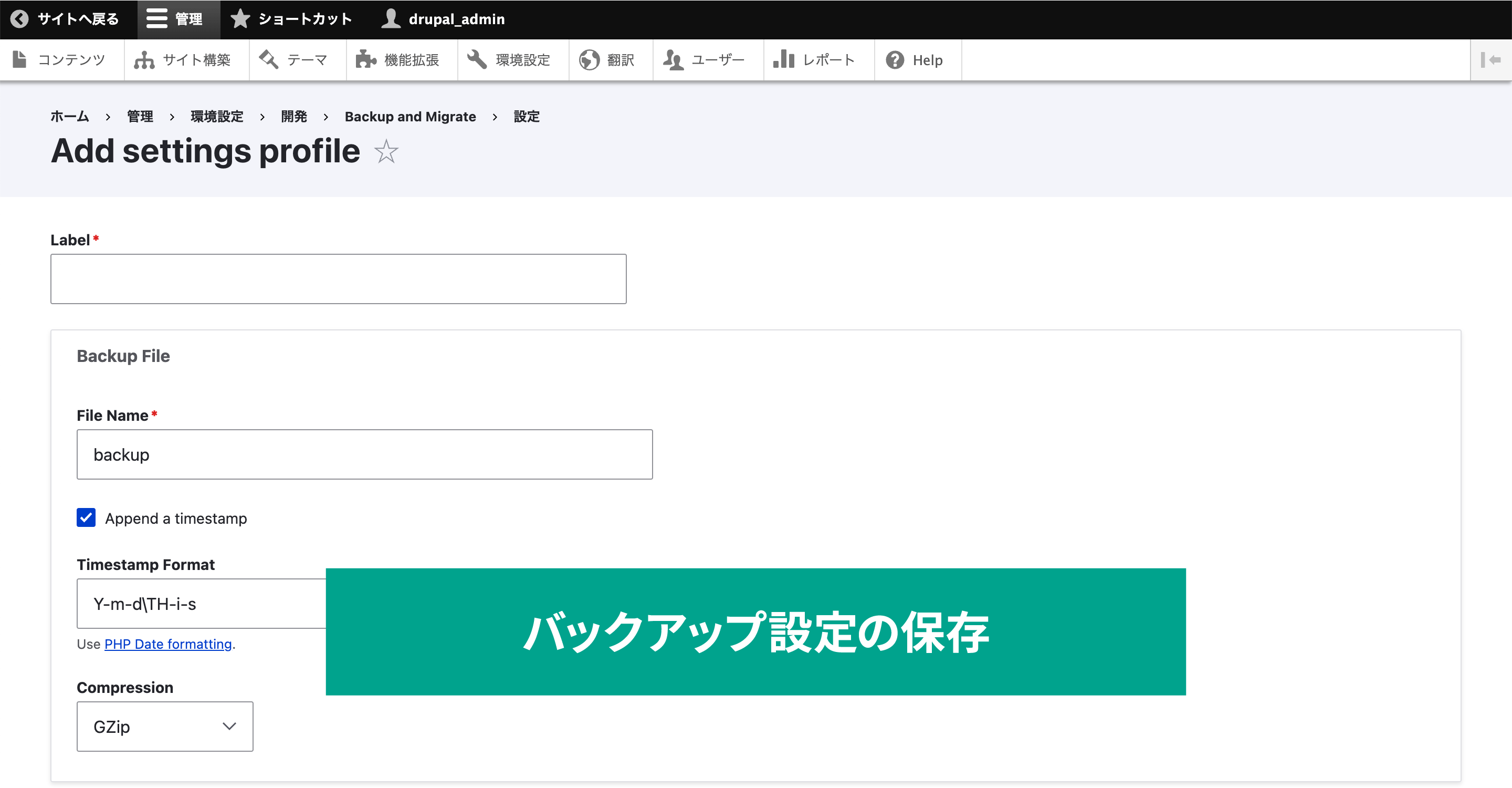1512x788 pixels.
Task: Go to 管理 breadcrumb link
Action: [x=140, y=116]
